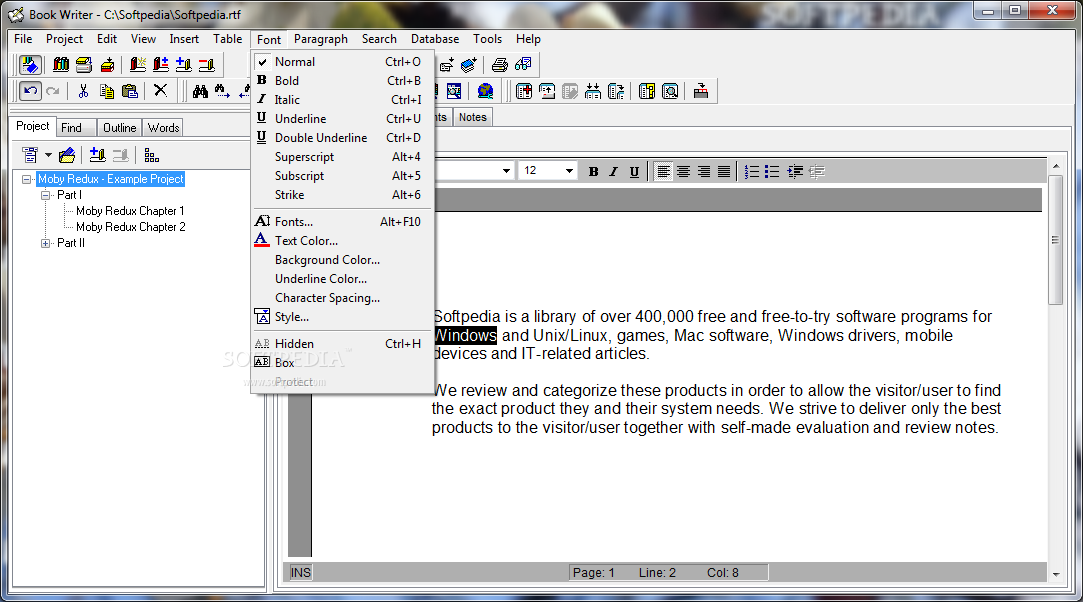Click the black X Delete icon
The image size is (1083, 602).
pyautogui.click(x=160, y=90)
